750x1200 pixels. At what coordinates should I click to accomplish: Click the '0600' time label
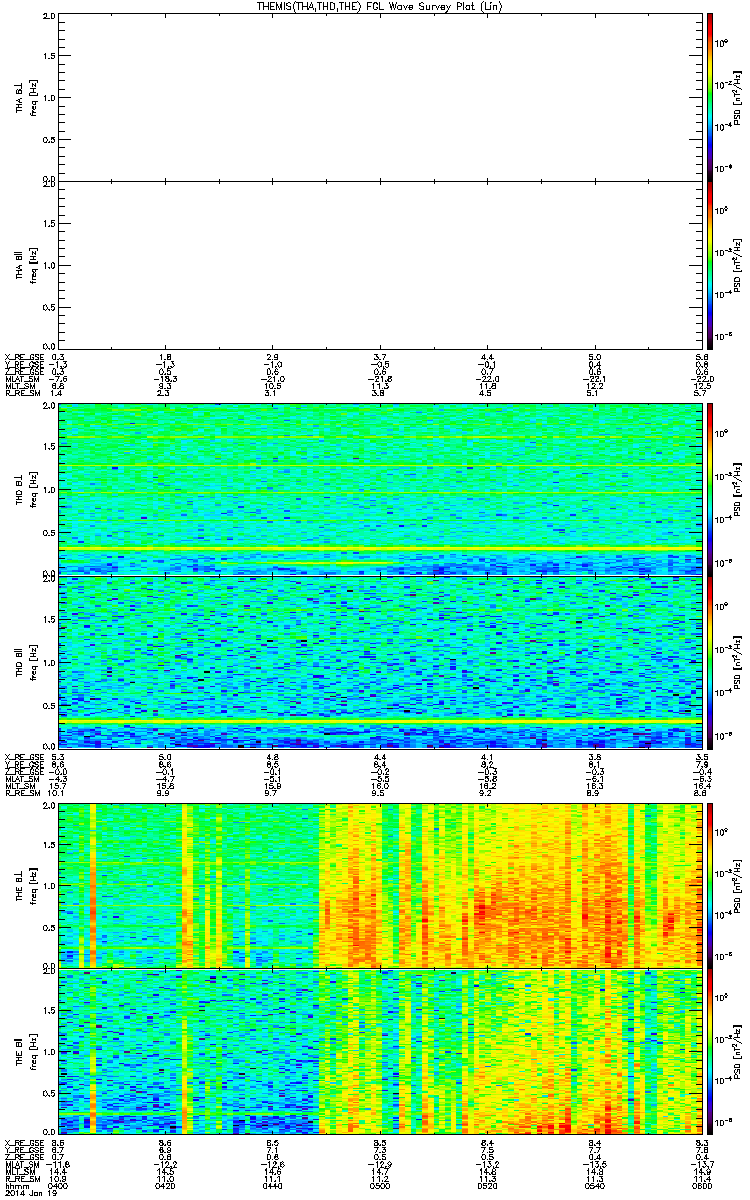point(701,1185)
